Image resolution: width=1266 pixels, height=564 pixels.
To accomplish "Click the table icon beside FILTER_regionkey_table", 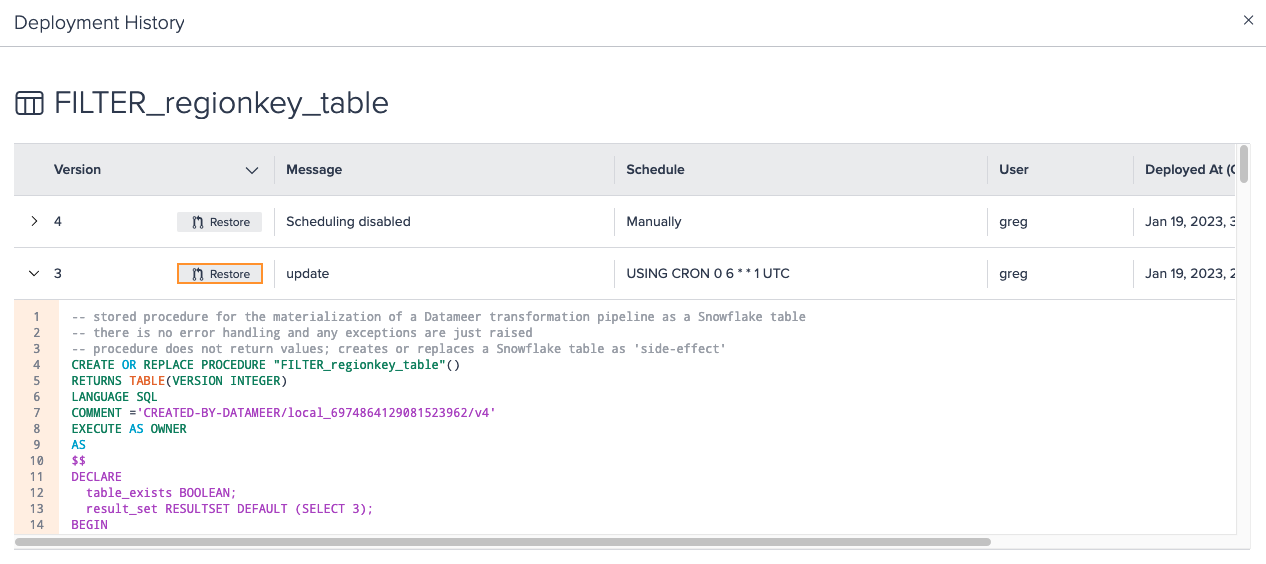I will click(x=30, y=103).
